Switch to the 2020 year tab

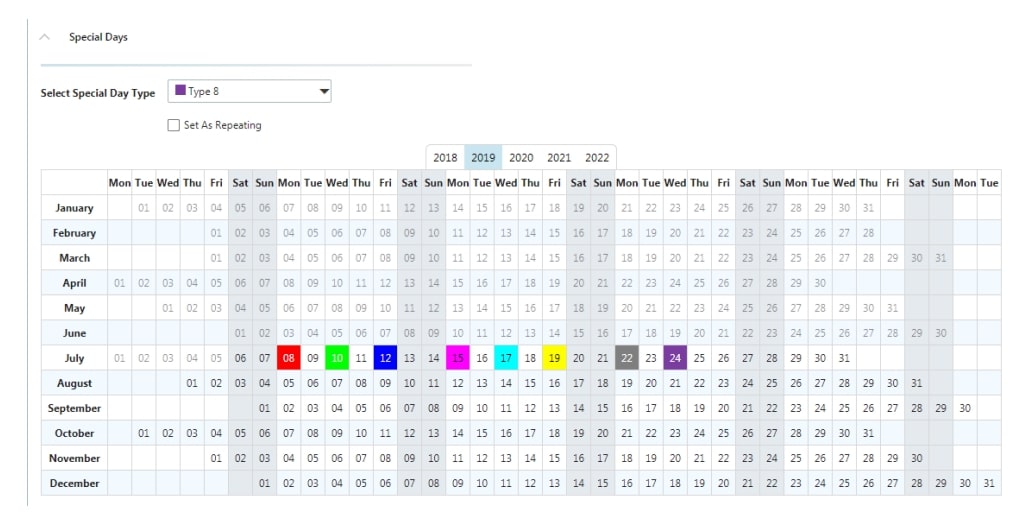pos(521,158)
